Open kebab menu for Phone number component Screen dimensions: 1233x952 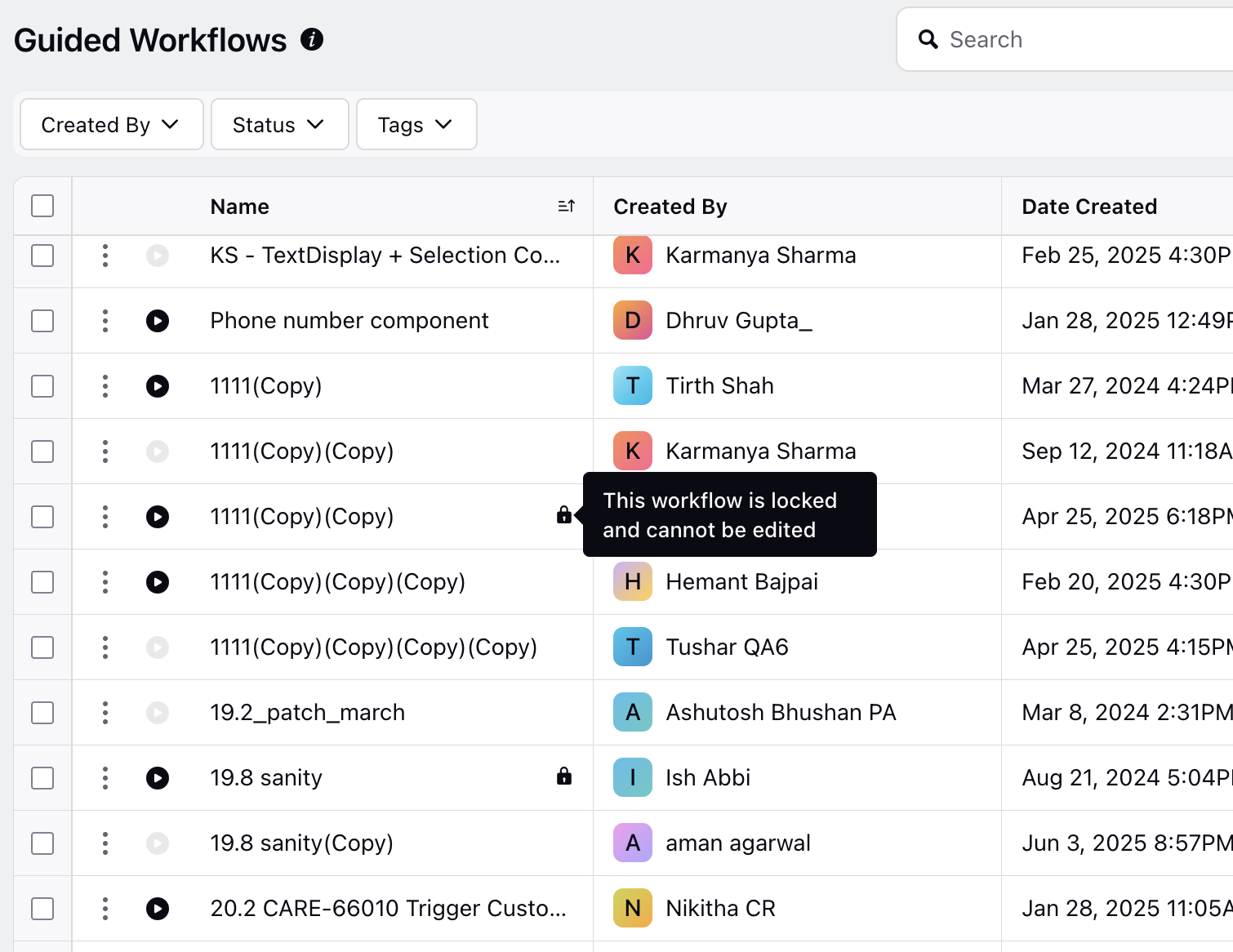(x=105, y=321)
